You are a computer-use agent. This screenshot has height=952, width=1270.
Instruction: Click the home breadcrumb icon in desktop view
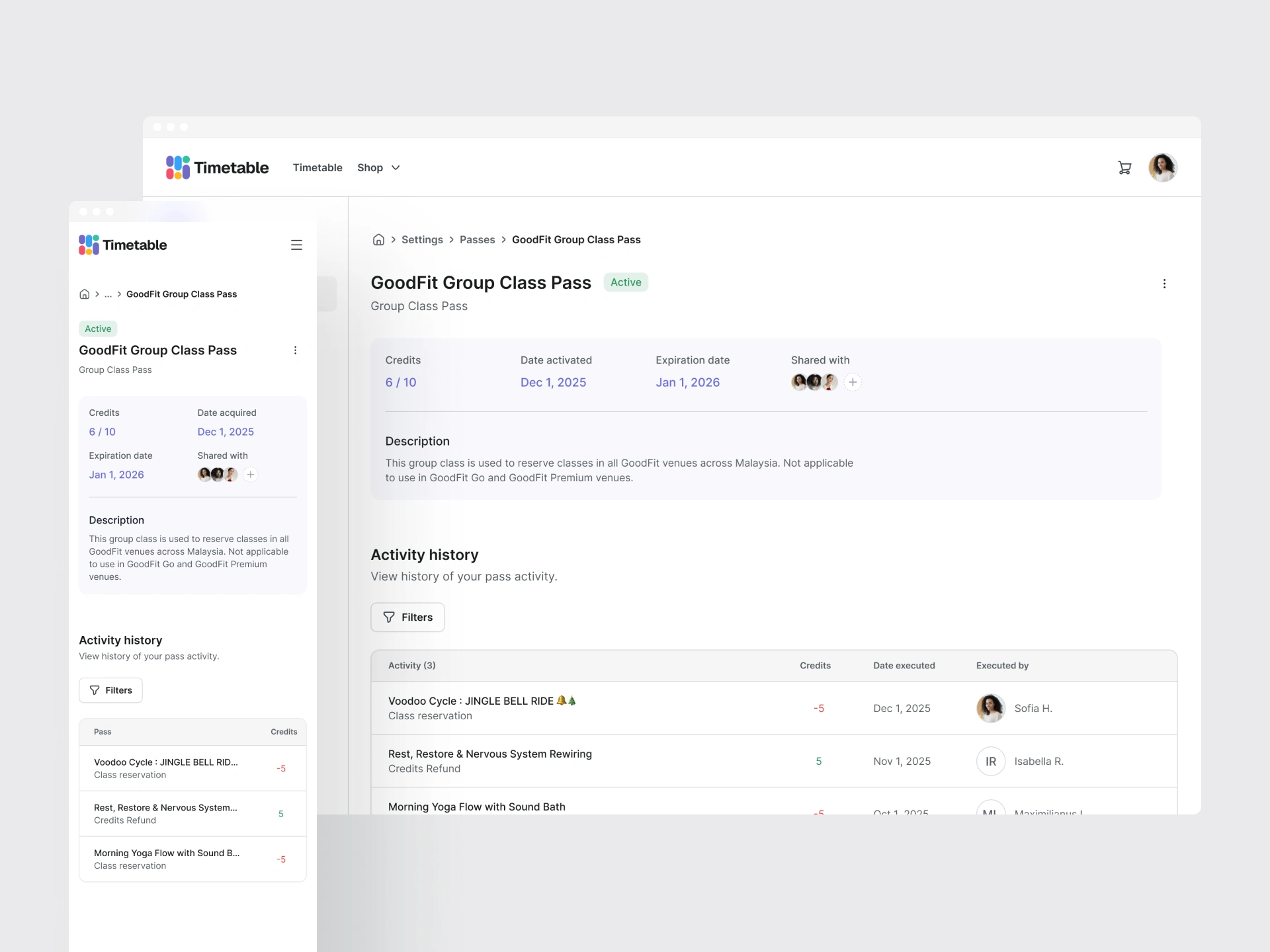tap(378, 240)
